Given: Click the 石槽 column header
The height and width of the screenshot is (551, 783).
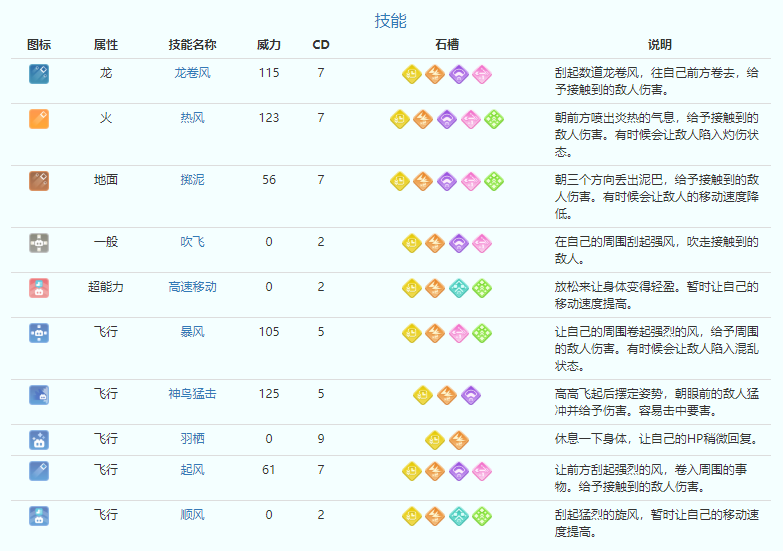Looking at the screenshot, I should tap(447, 45).
